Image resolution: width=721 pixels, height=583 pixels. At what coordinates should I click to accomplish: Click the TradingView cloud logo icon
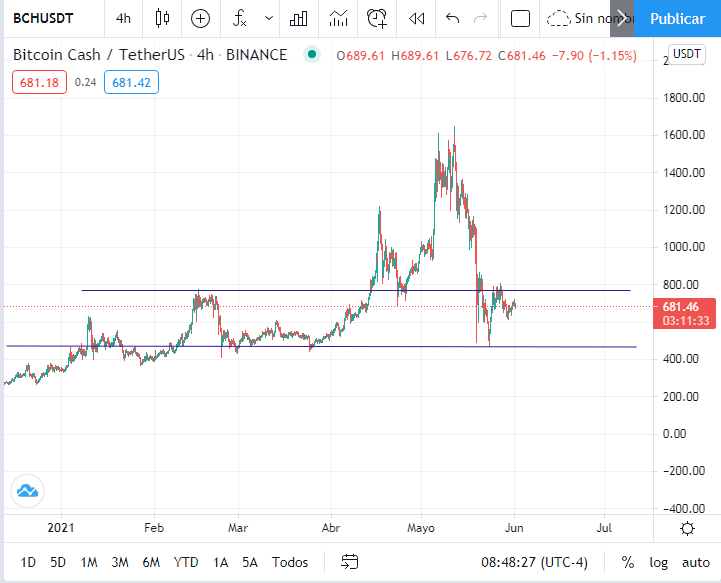(28, 491)
